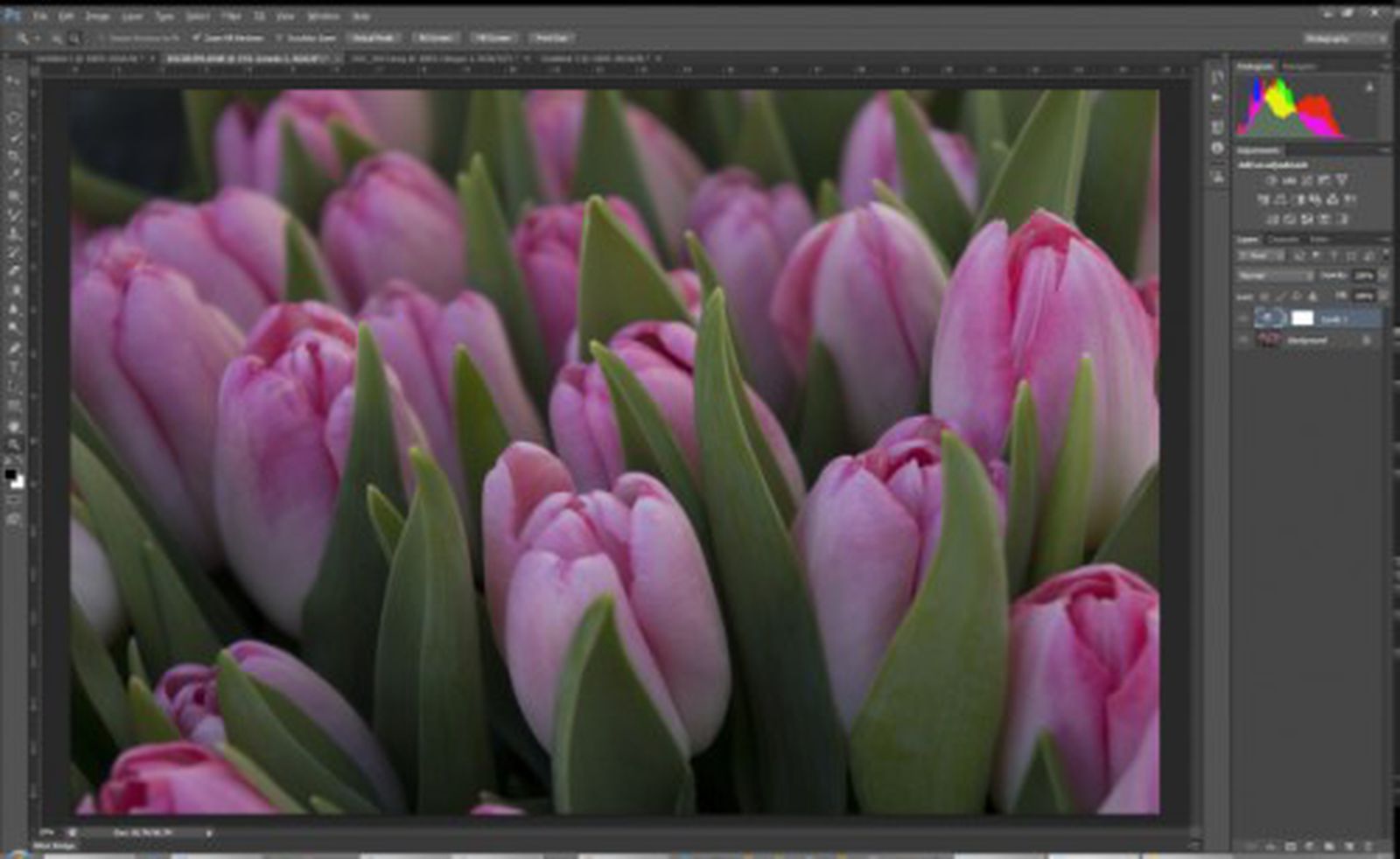
Task: Click the foreground color swatch
Action: tap(11, 472)
